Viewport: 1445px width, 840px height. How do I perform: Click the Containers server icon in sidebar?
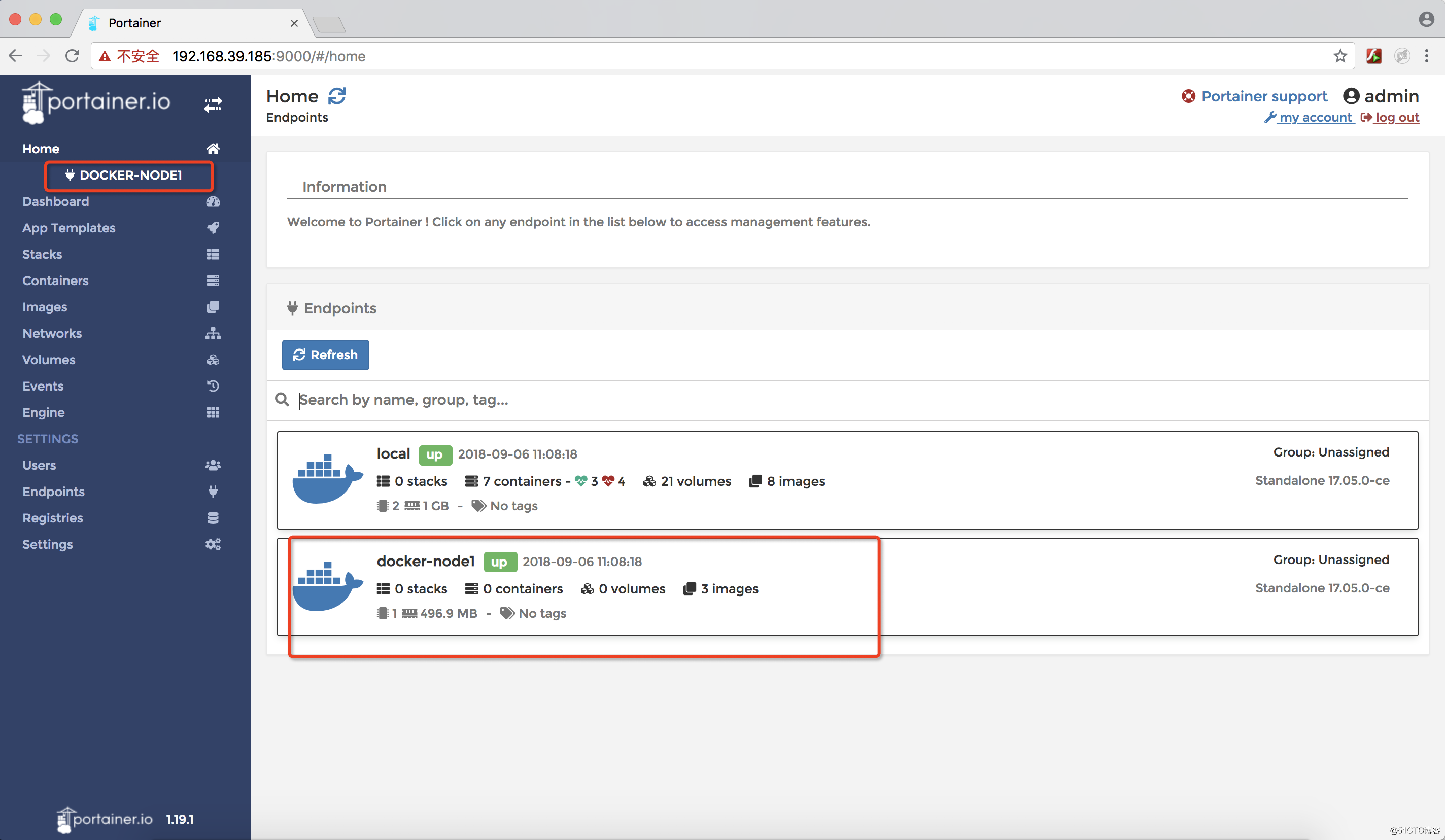213,281
